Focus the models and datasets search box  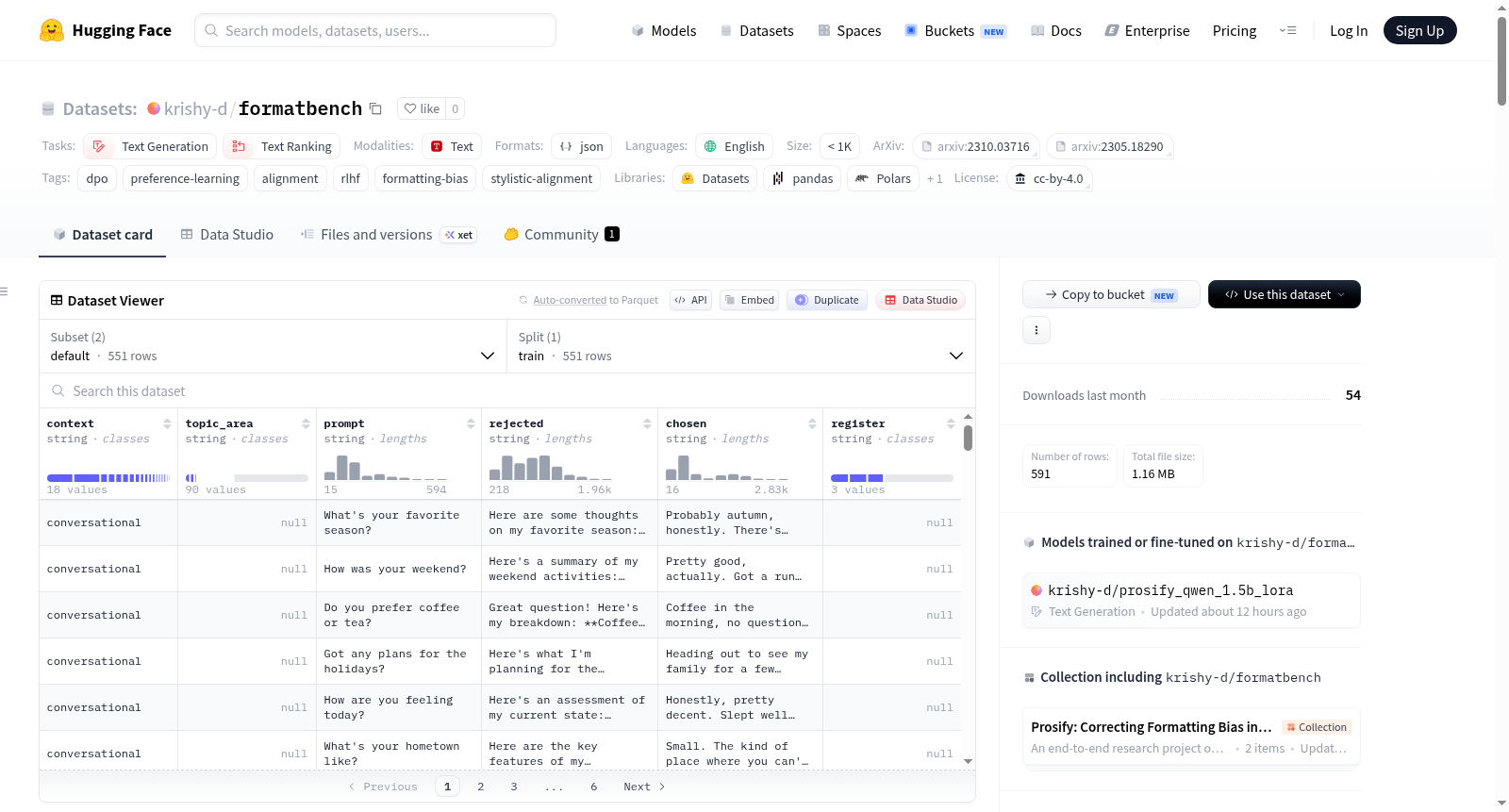click(x=375, y=30)
